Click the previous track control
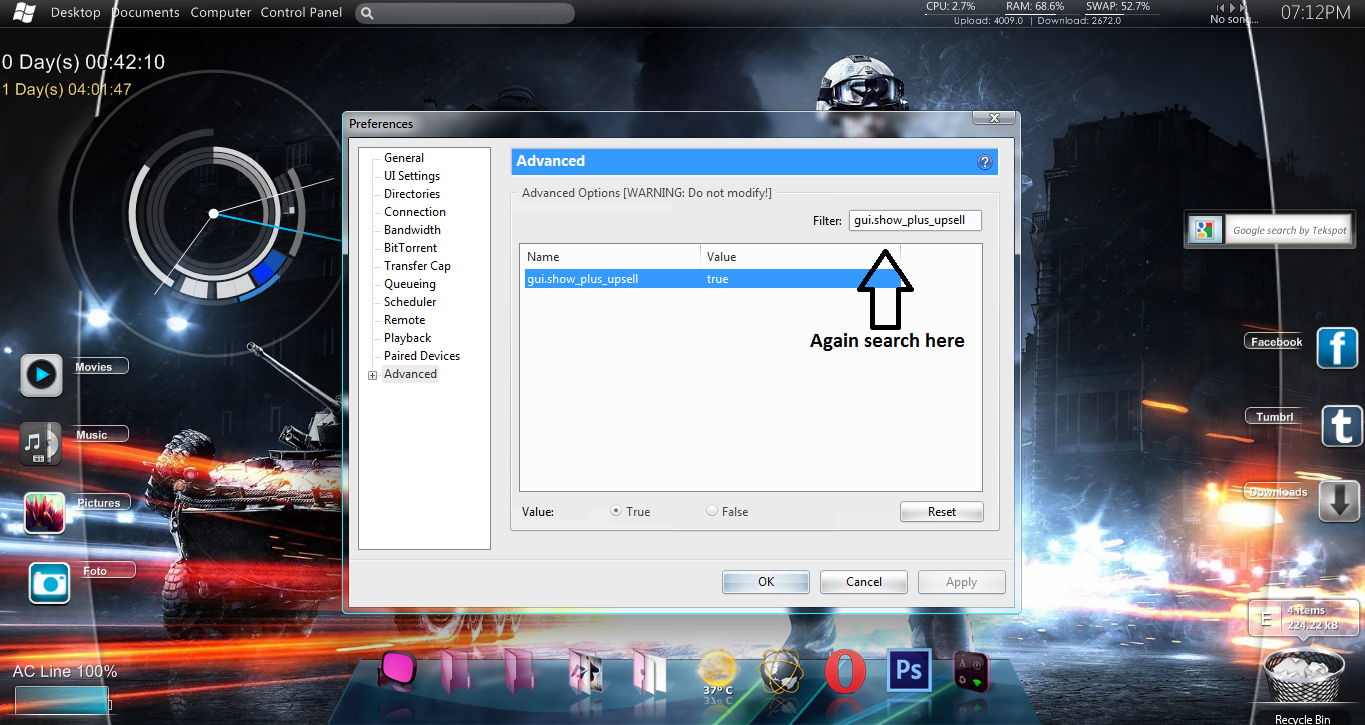This screenshot has width=1365, height=725. [1221, 7]
